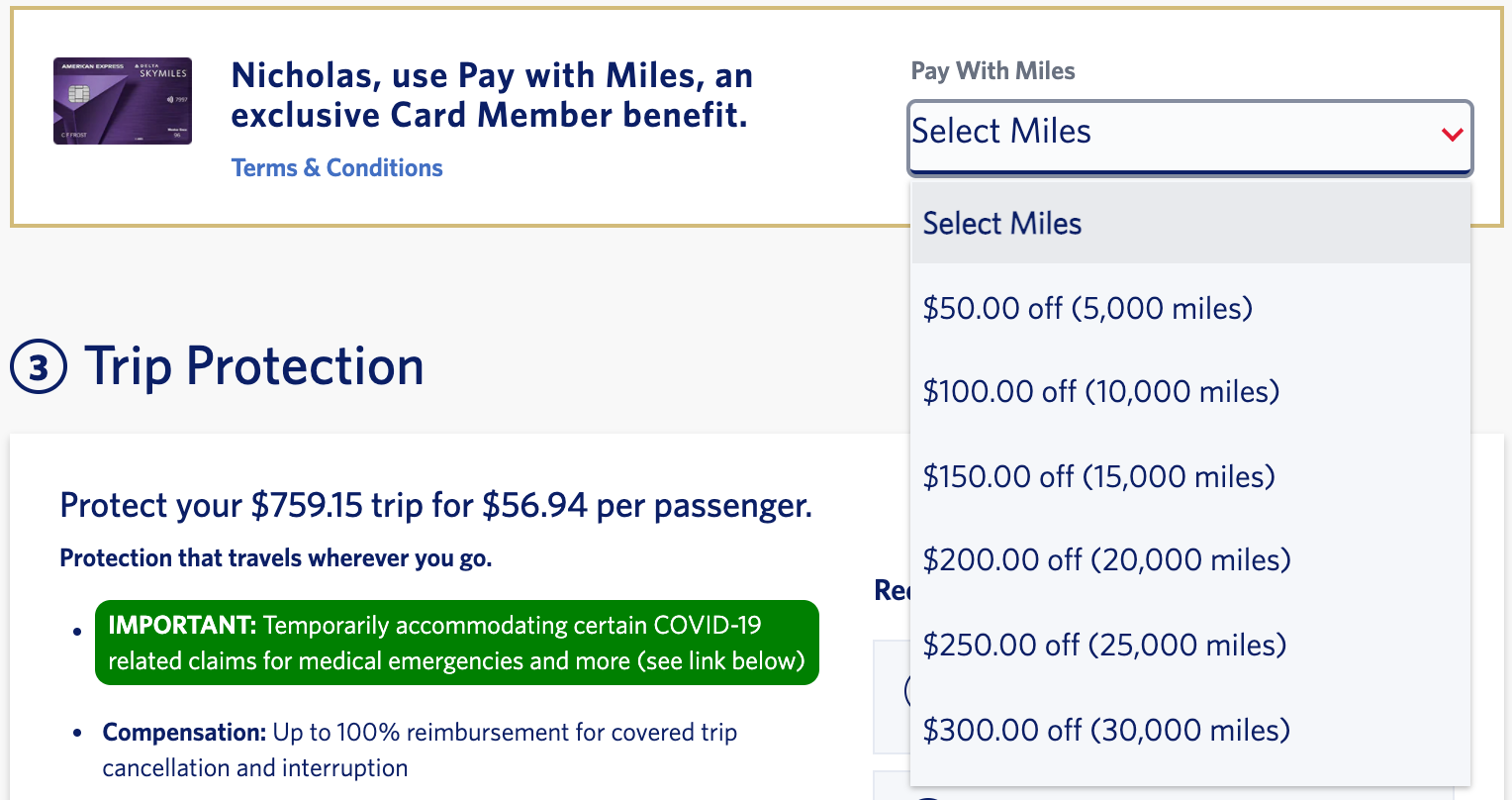Click the cut-off 'Rec' heading beside the list
The width and height of the screenshot is (1512, 800).
pos(891,591)
